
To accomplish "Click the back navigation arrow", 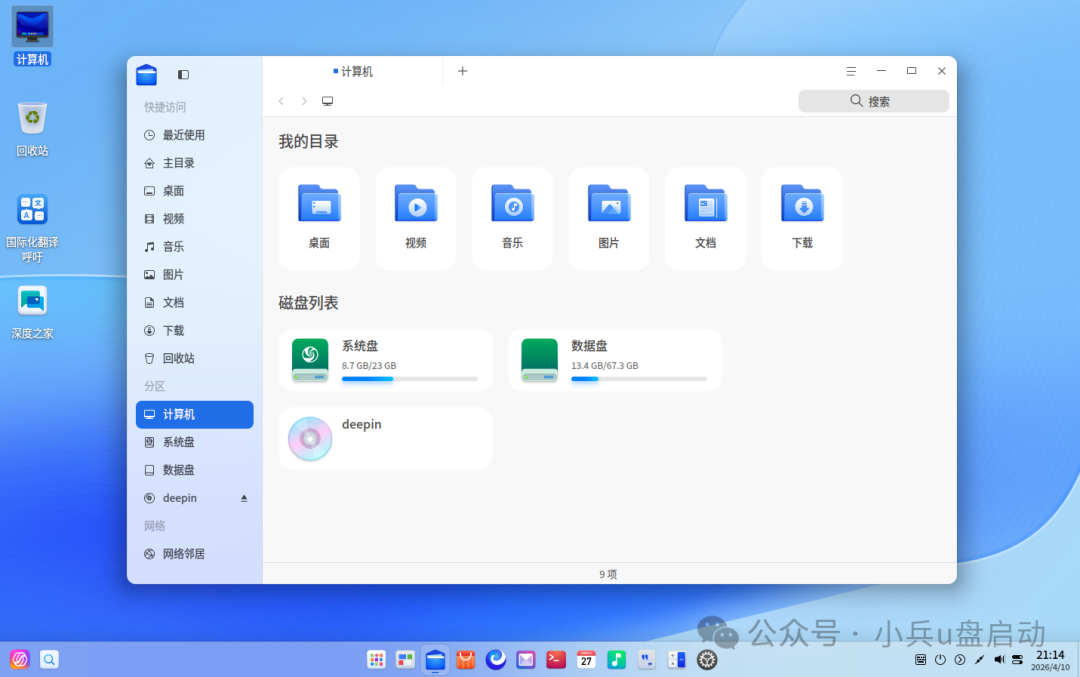I will (281, 101).
